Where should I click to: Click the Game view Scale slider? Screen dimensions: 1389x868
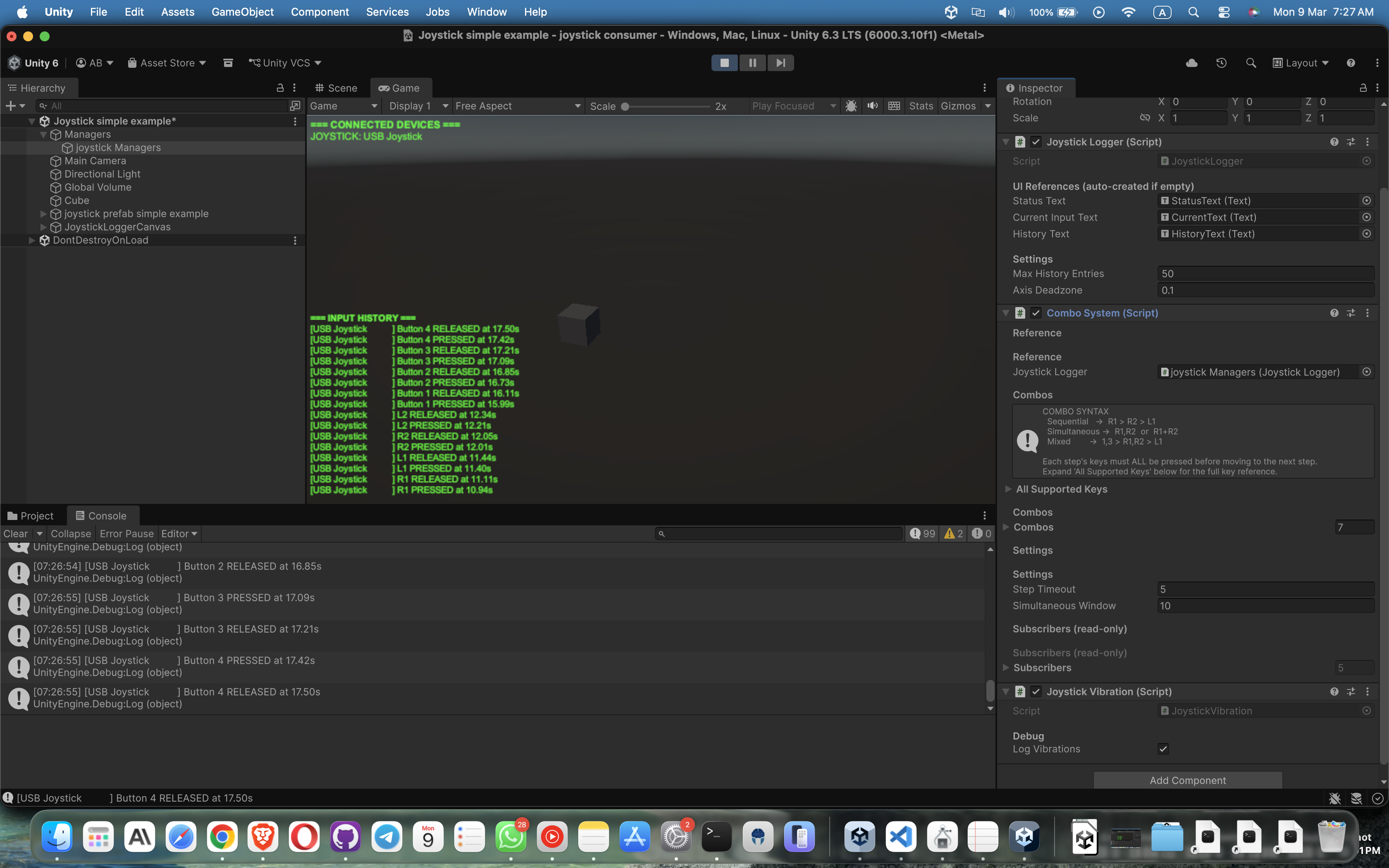666,106
